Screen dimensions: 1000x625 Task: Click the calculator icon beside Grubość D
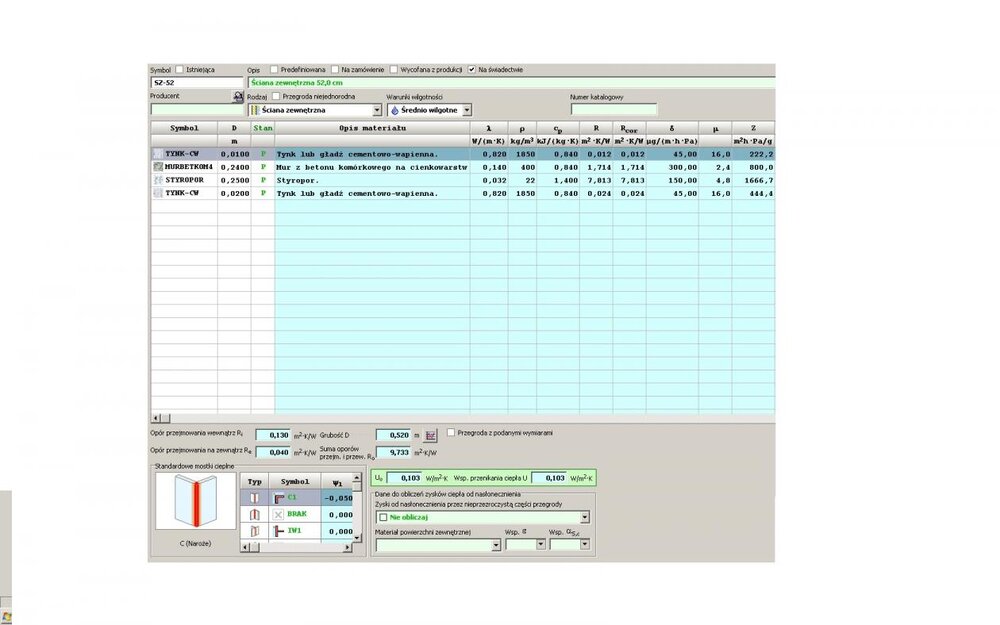point(432,435)
